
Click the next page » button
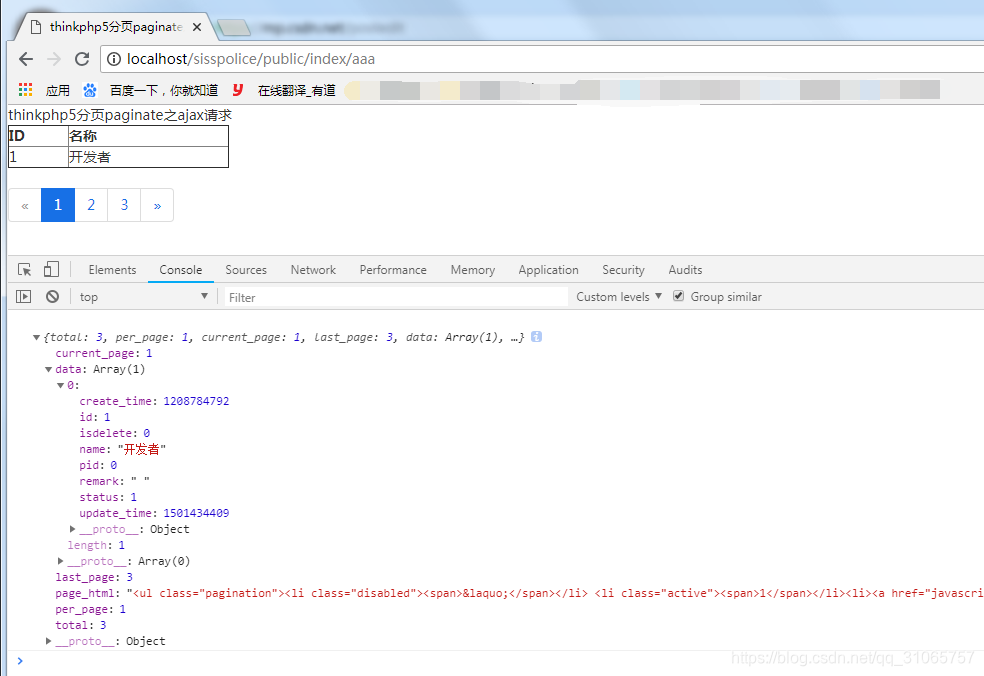pyautogui.click(x=158, y=205)
